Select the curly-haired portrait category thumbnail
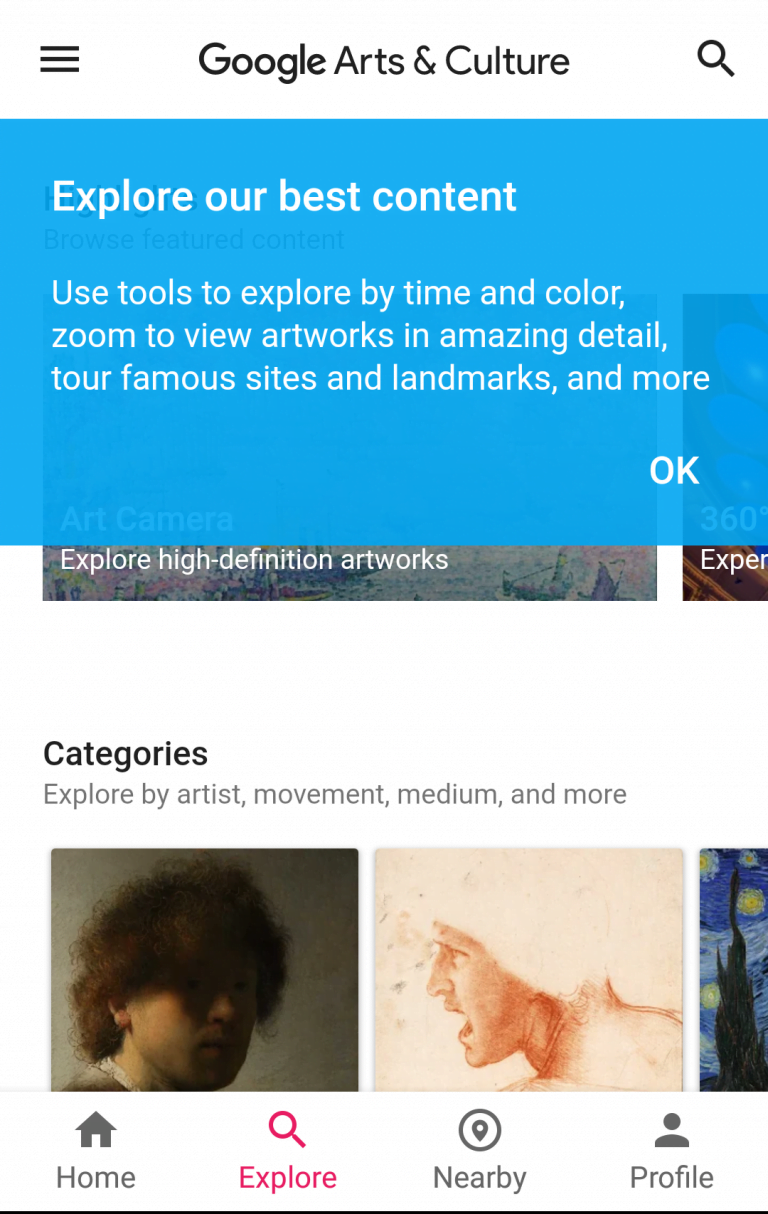768x1214 pixels. pos(204,968)
